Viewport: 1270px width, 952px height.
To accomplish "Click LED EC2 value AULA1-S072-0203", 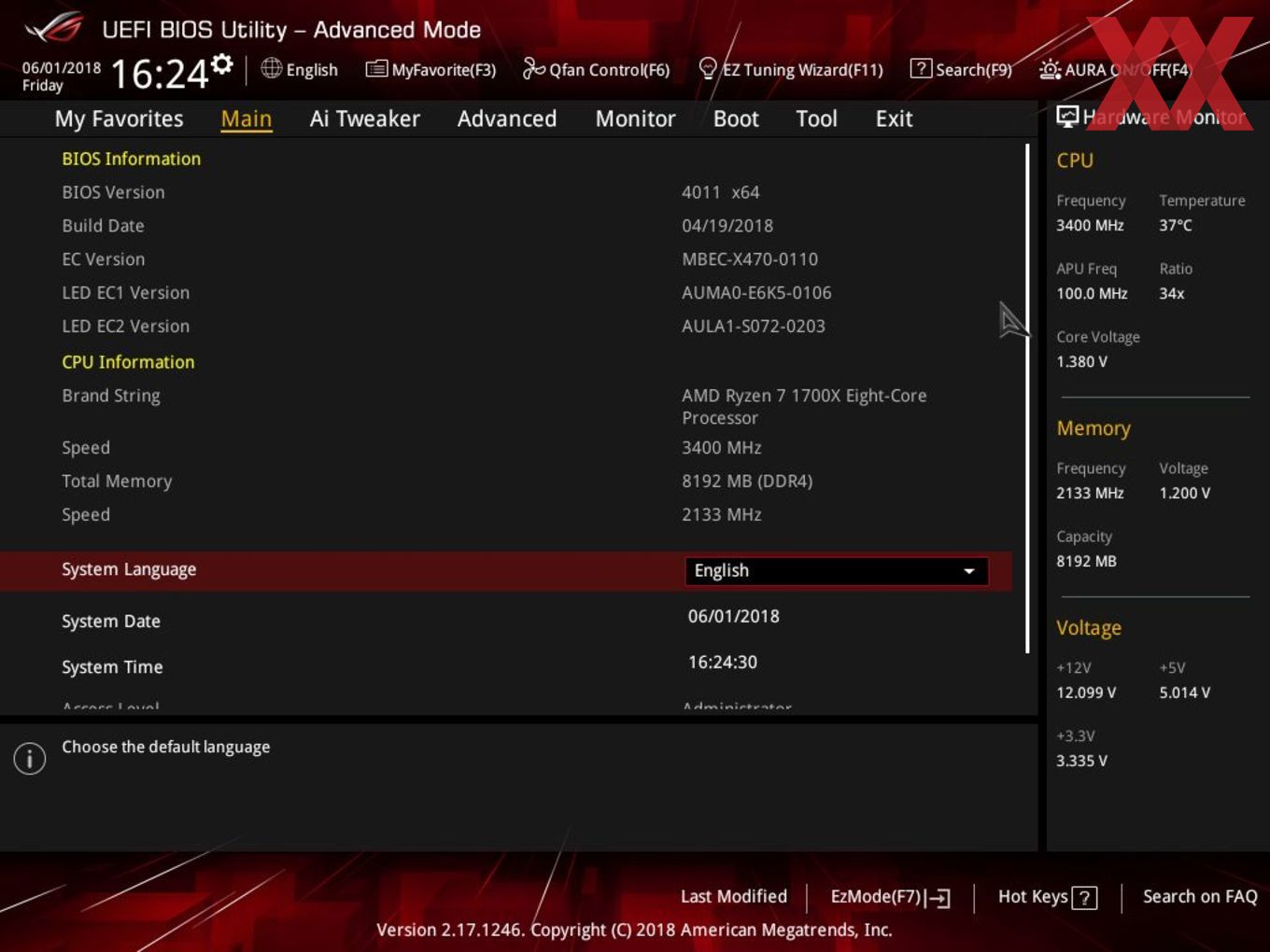I will [x=754, y=327].
